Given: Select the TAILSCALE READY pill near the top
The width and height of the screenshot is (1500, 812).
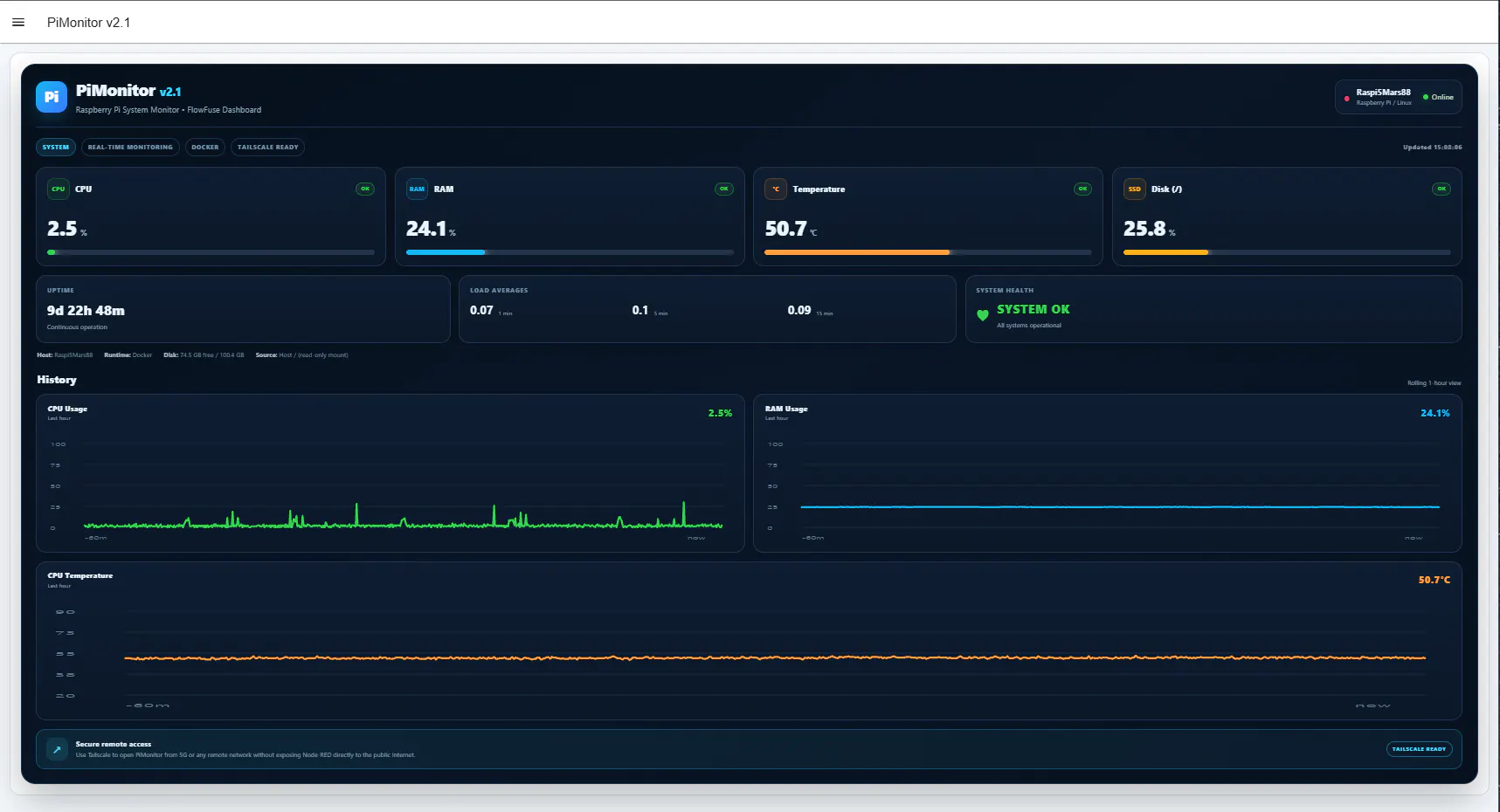Looking at the screenshot, I should (x=268, y=147).
